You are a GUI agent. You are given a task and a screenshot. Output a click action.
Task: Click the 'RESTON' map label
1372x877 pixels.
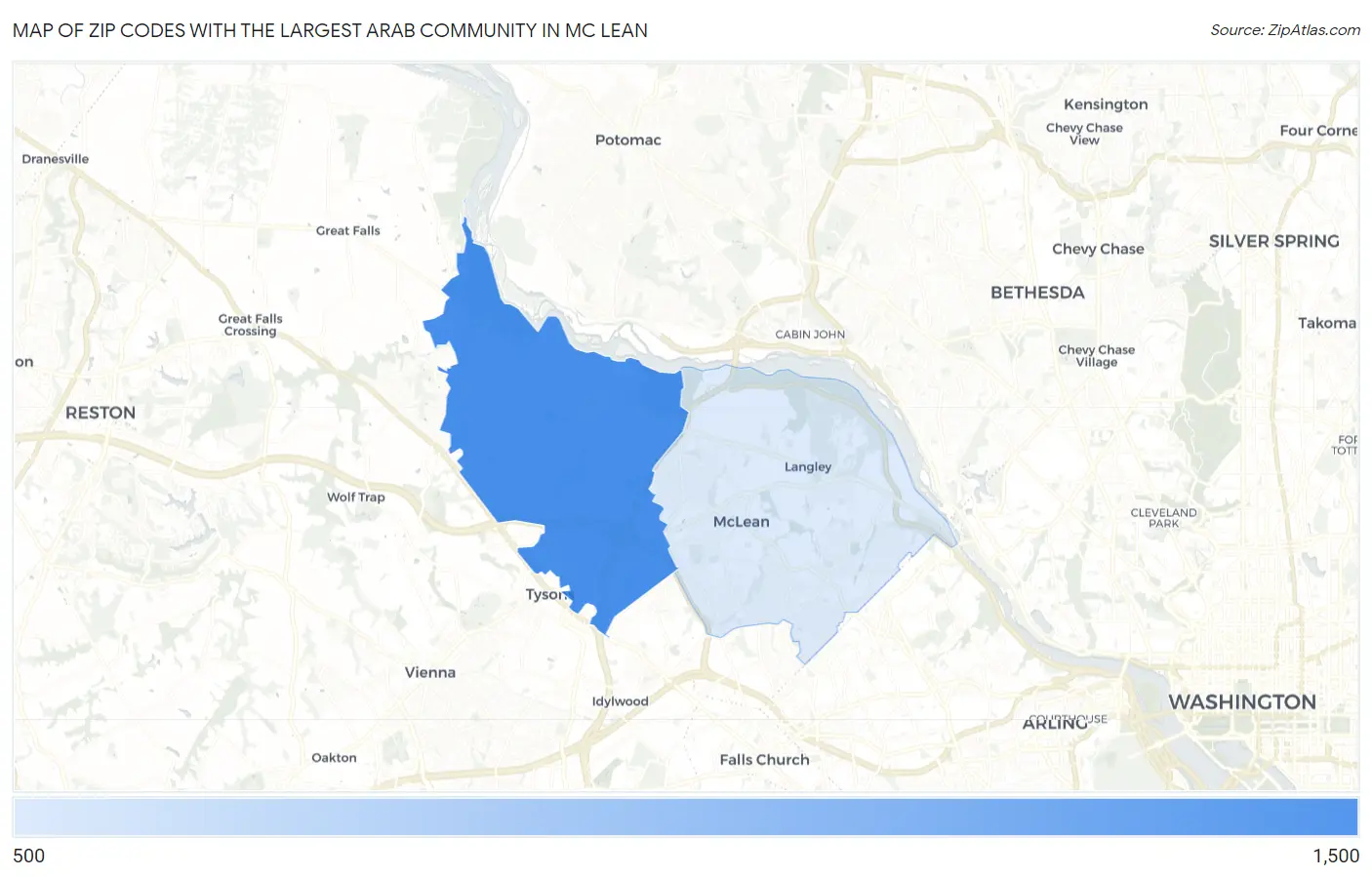(101, 413)
